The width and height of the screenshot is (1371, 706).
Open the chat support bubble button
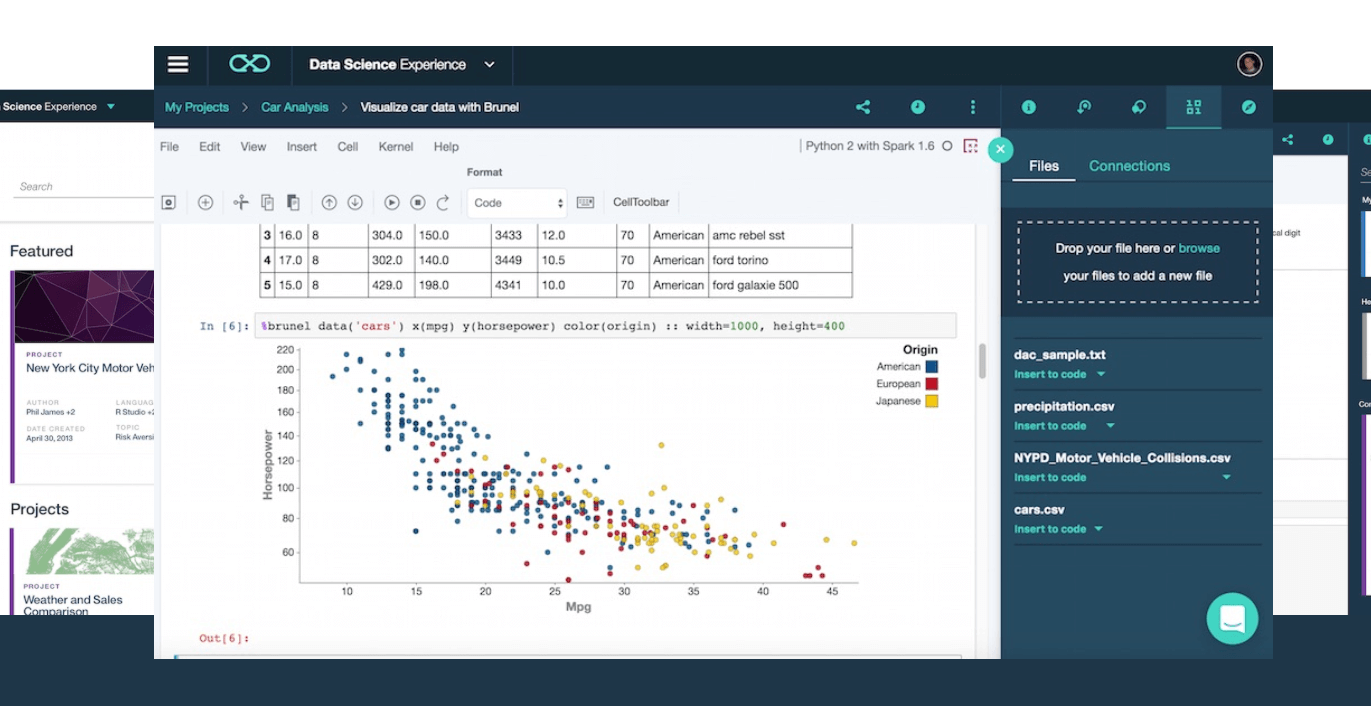(x=1232, y=618)
